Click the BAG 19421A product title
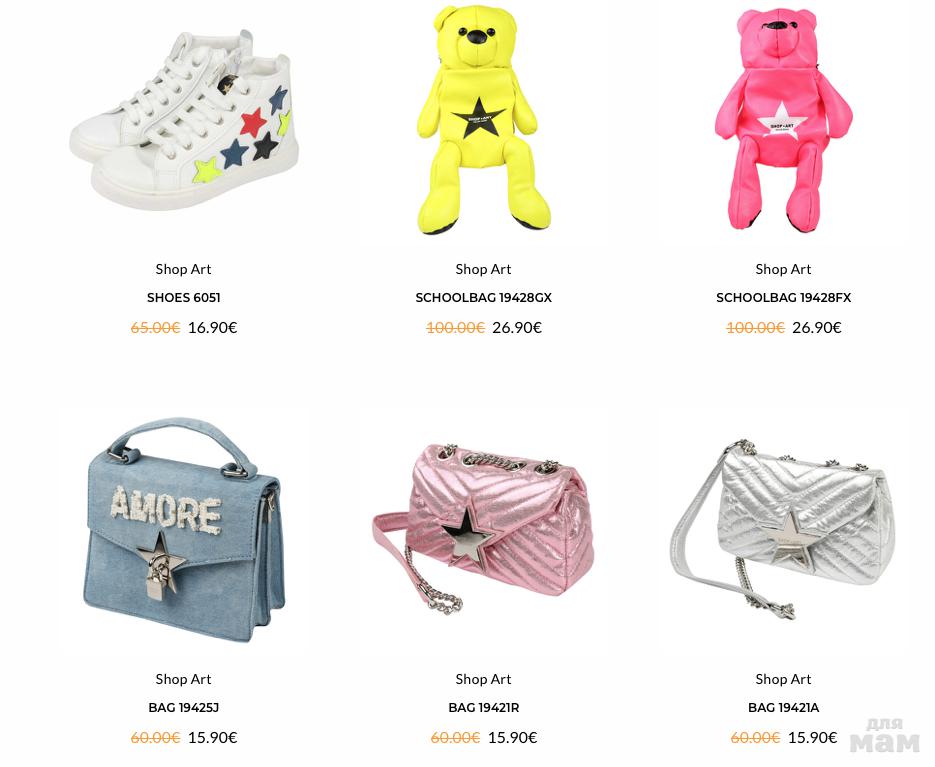This screenshot has height=767, width=935. pos(784,708)
